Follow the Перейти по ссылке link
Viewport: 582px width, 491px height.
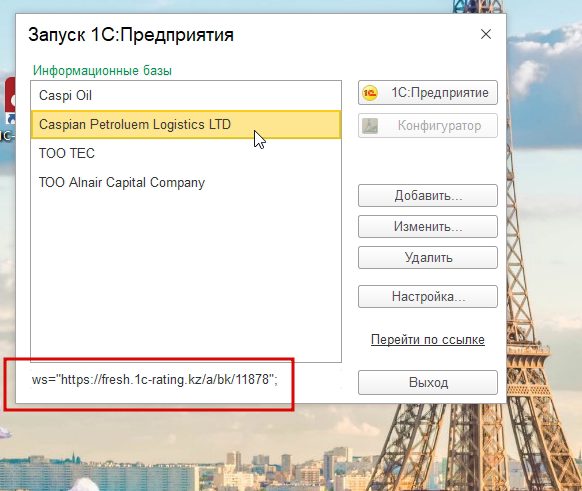point(428,340)
